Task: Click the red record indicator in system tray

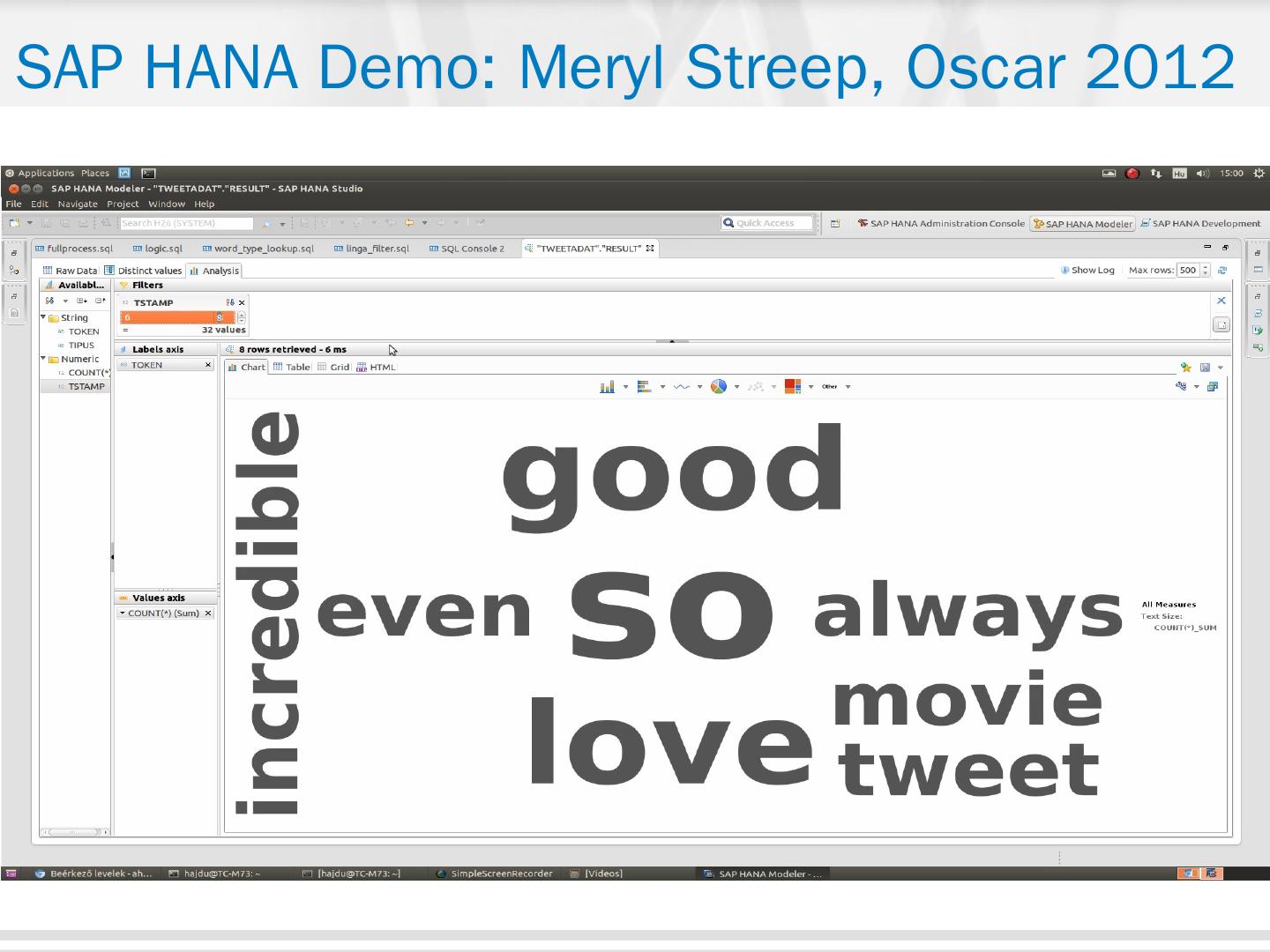Action: click(1133, 174)
